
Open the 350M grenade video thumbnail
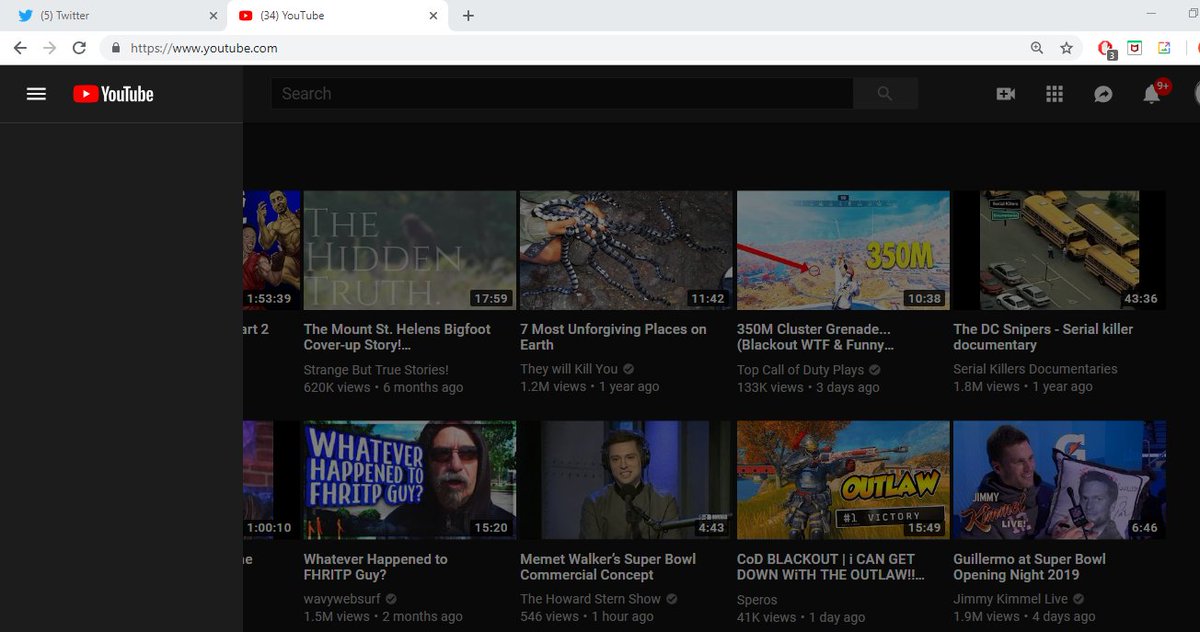click(843, 251)
